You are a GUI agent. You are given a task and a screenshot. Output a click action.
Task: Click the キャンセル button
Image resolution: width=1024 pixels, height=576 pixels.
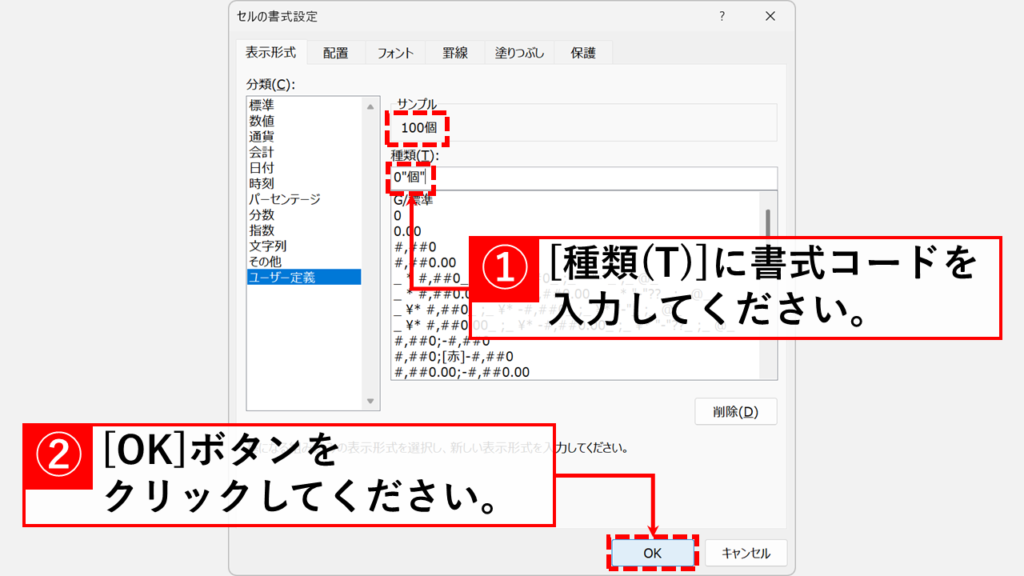pyautogui.click(x=746, y=553)
